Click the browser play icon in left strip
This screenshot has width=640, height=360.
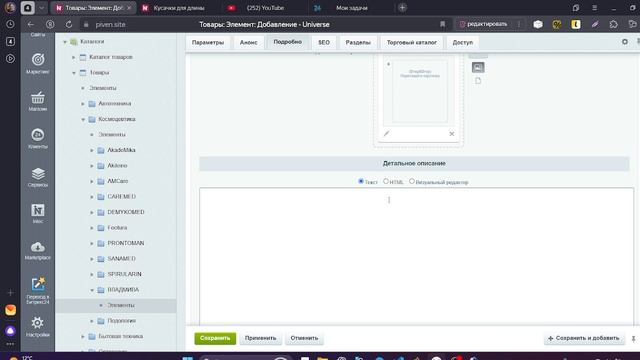click(x=10, y=59)
